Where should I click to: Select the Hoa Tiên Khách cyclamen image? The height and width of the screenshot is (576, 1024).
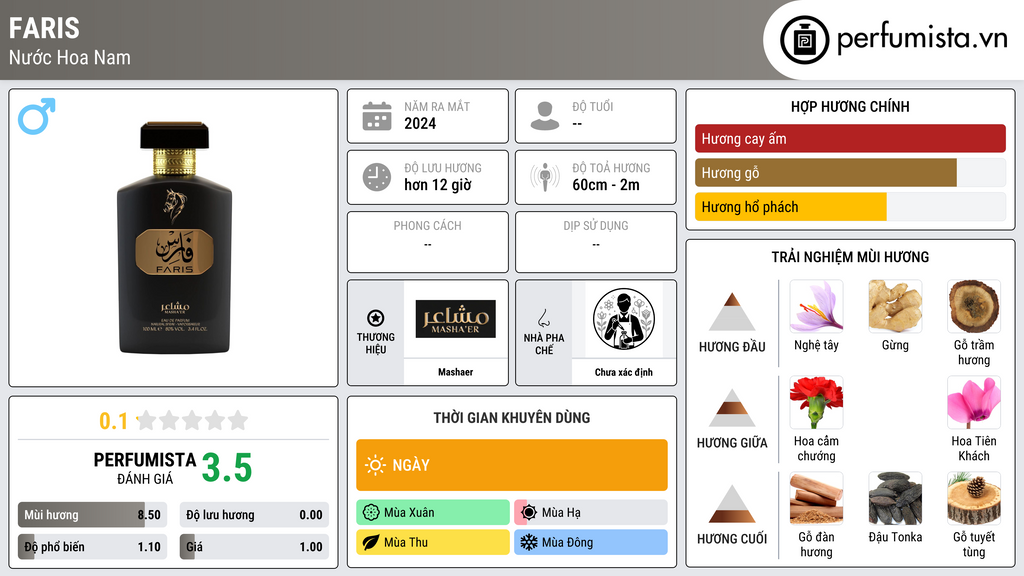click(974, 402)
